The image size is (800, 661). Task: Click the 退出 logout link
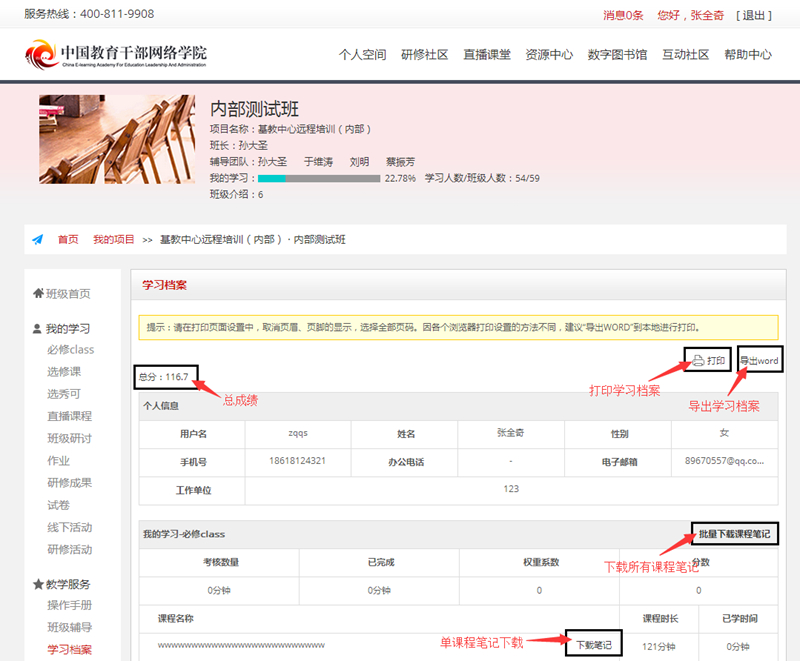[x=753, y=15]
